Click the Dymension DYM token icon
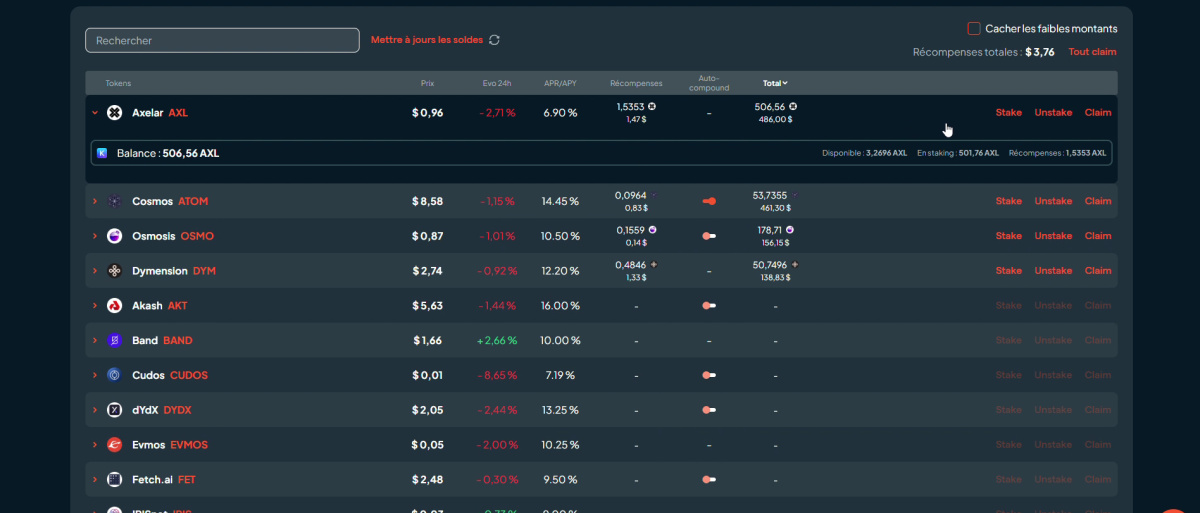Screen dimensions: 1200x513 point(114,271)
